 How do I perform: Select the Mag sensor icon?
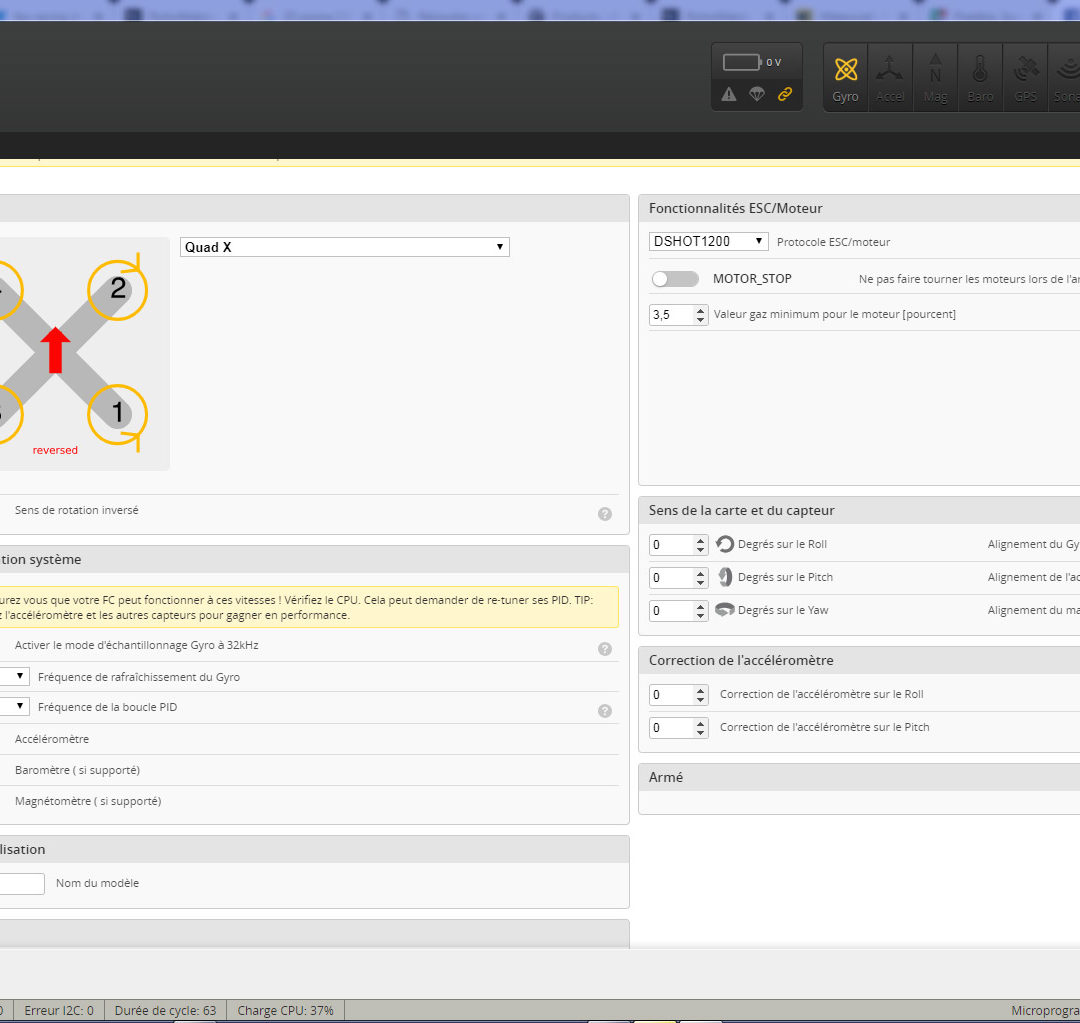(935, 77)
